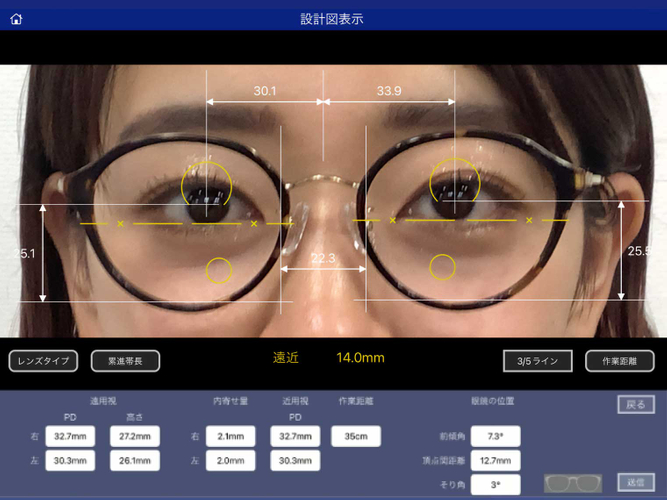Click the 30.1 measurement label
This screenshot has height=500, width=667.
[265, 91]
